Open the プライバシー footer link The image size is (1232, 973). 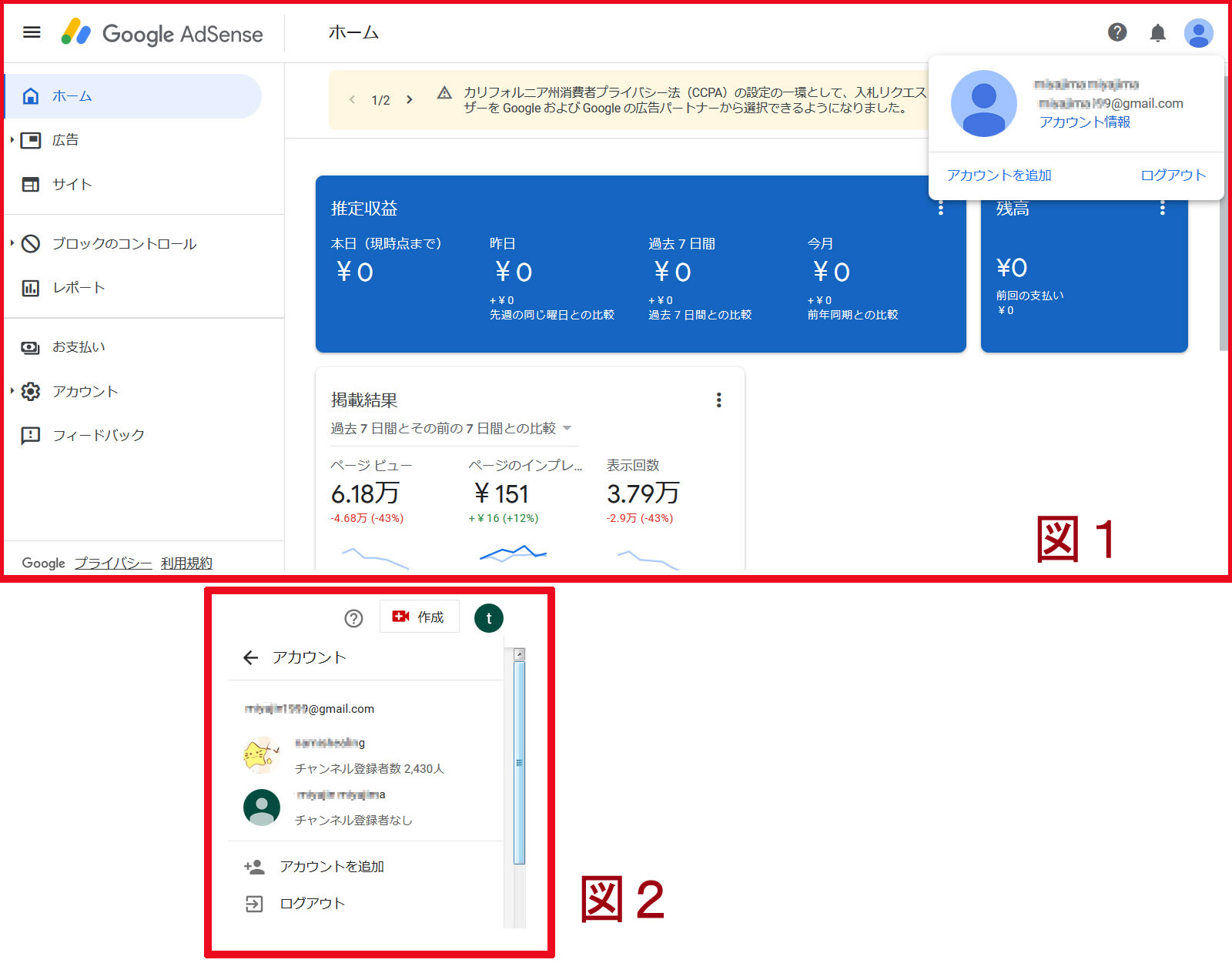coord(113,563)
